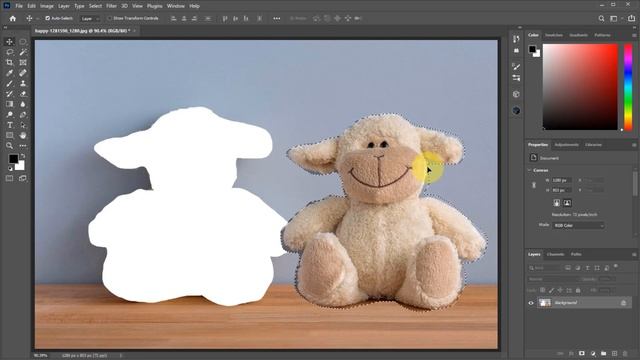Screen dimensions: 640x360
Task: Open the Image menu
Action: coord(47,6)
